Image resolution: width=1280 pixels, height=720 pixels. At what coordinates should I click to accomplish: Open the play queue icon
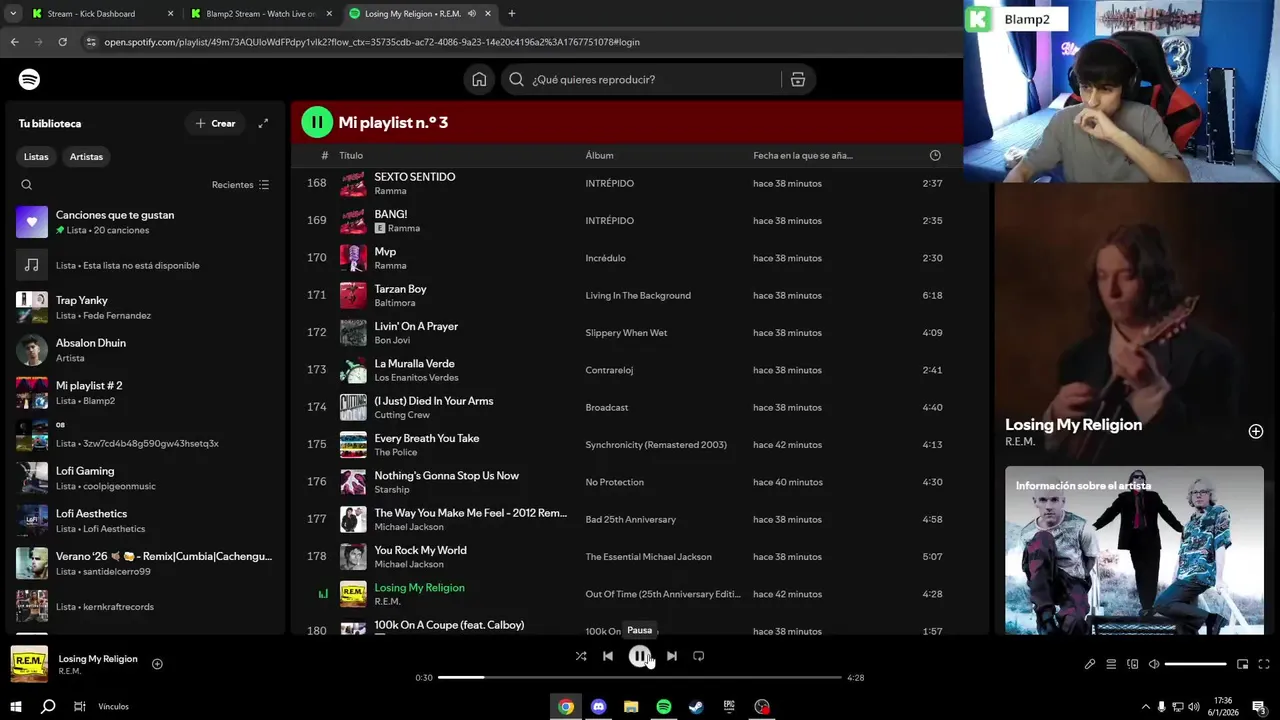[1111, 664]
